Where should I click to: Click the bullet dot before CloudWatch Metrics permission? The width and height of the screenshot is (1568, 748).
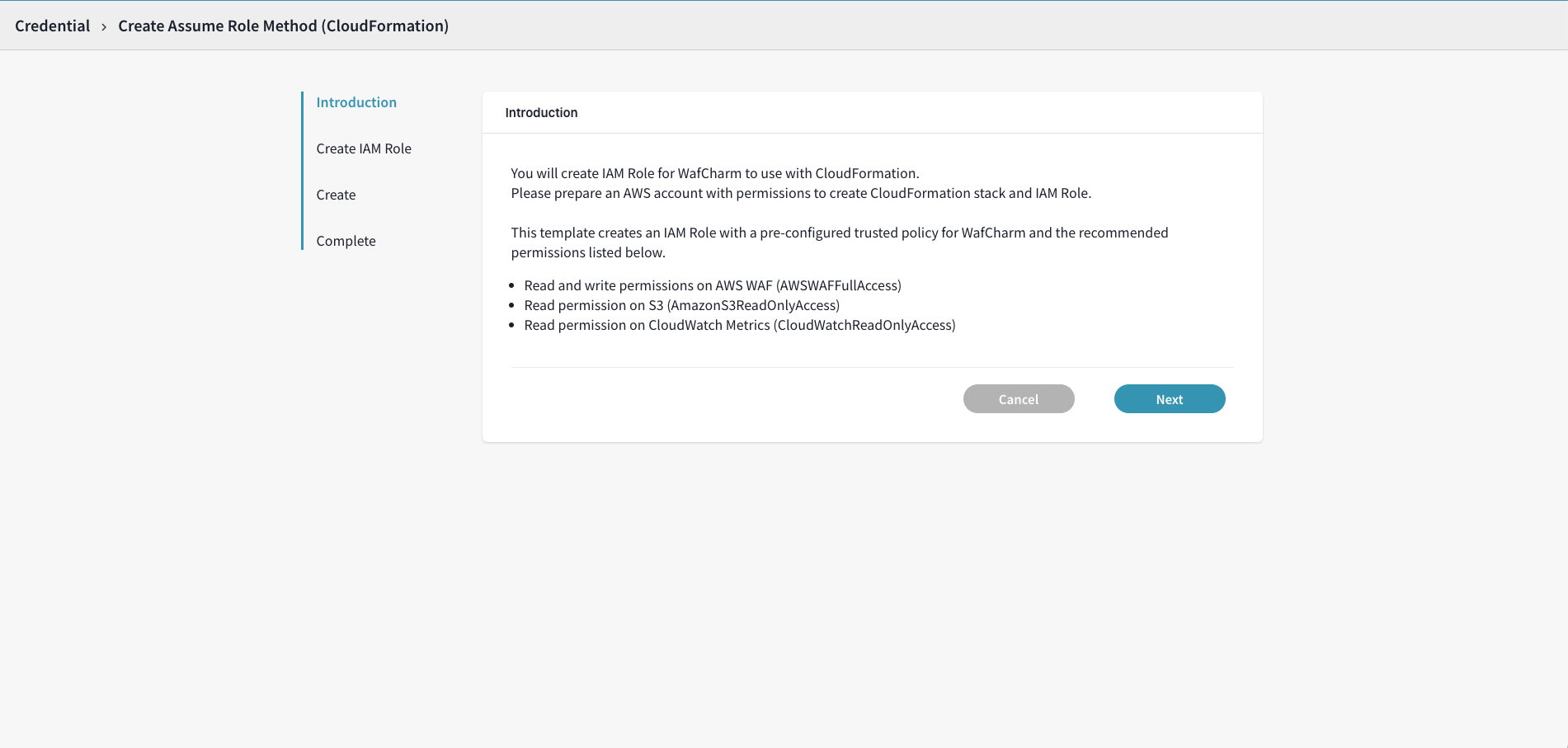tap(512, 326)
